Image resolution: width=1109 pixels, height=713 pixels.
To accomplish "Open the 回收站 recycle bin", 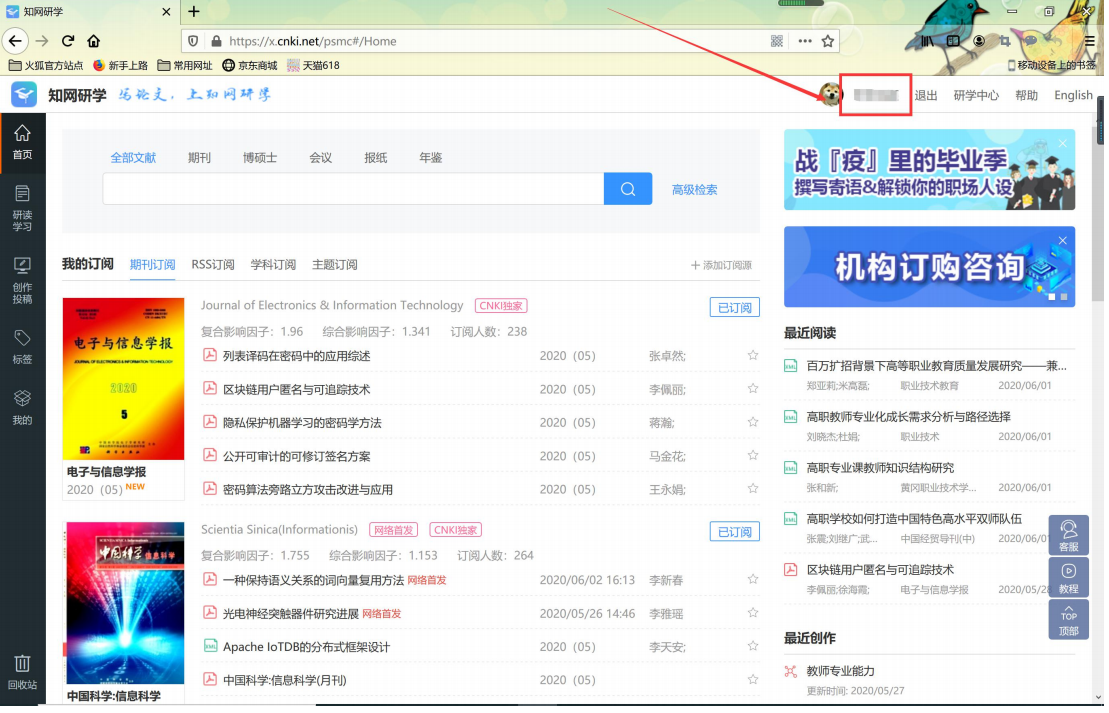I will [x=22, y=672].
